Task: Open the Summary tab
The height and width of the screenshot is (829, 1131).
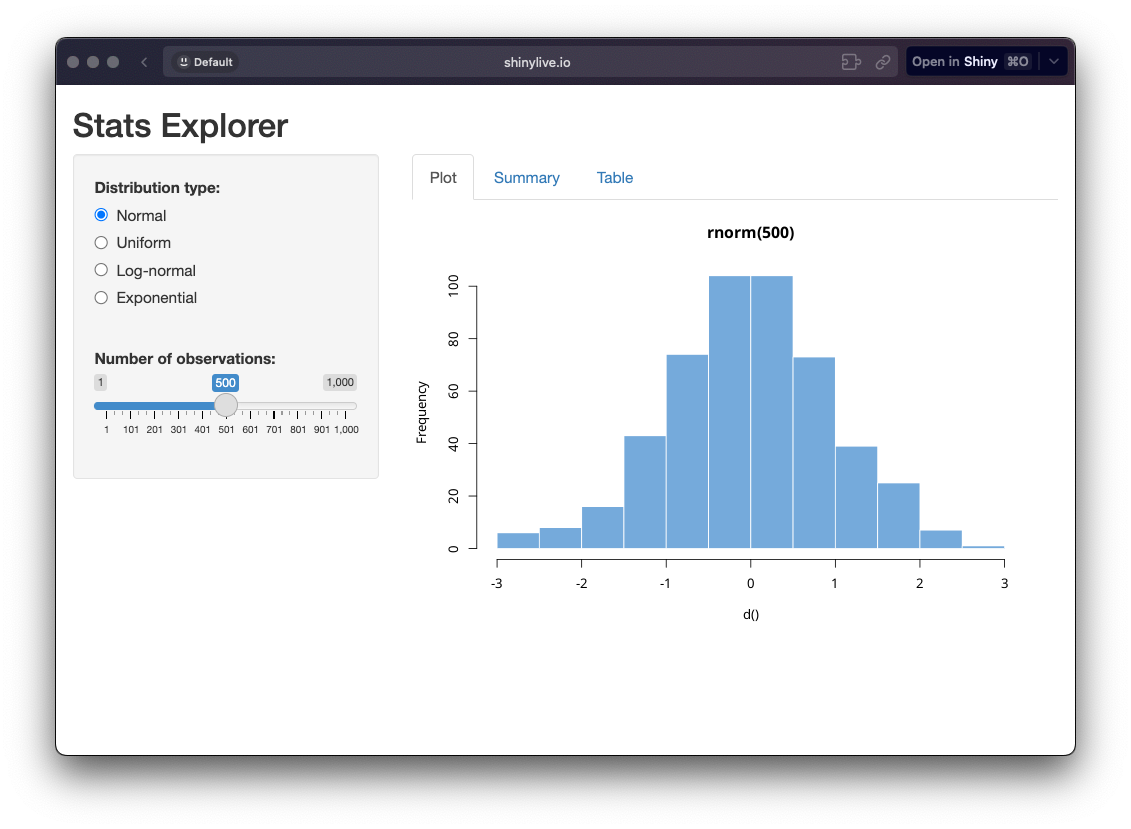Action: [526, 178]
